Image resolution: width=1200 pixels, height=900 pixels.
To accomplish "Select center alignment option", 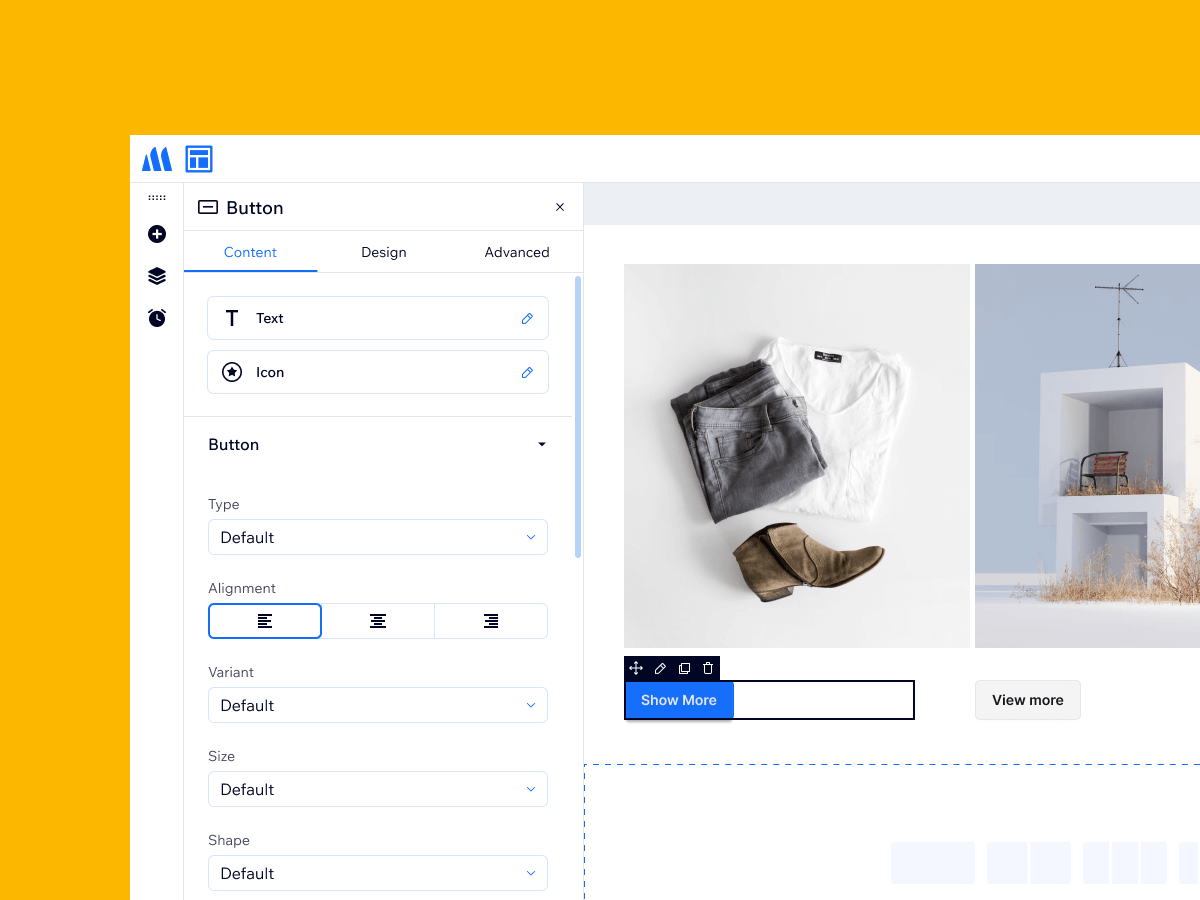I will 378,621.
